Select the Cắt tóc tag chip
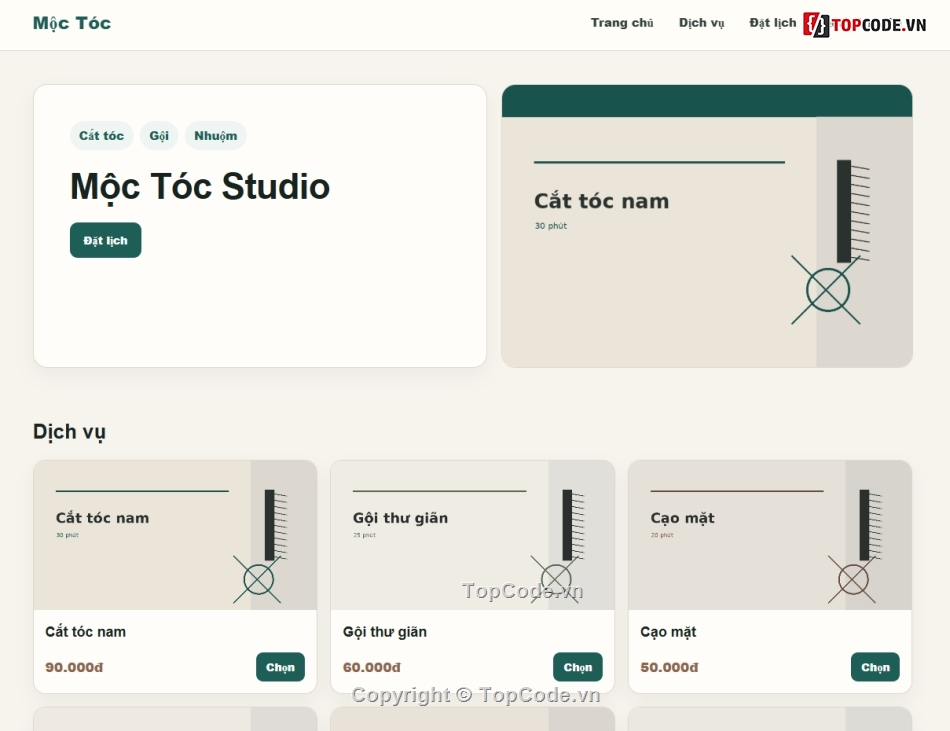Screen dimensions: 950x731 point(101,136)
